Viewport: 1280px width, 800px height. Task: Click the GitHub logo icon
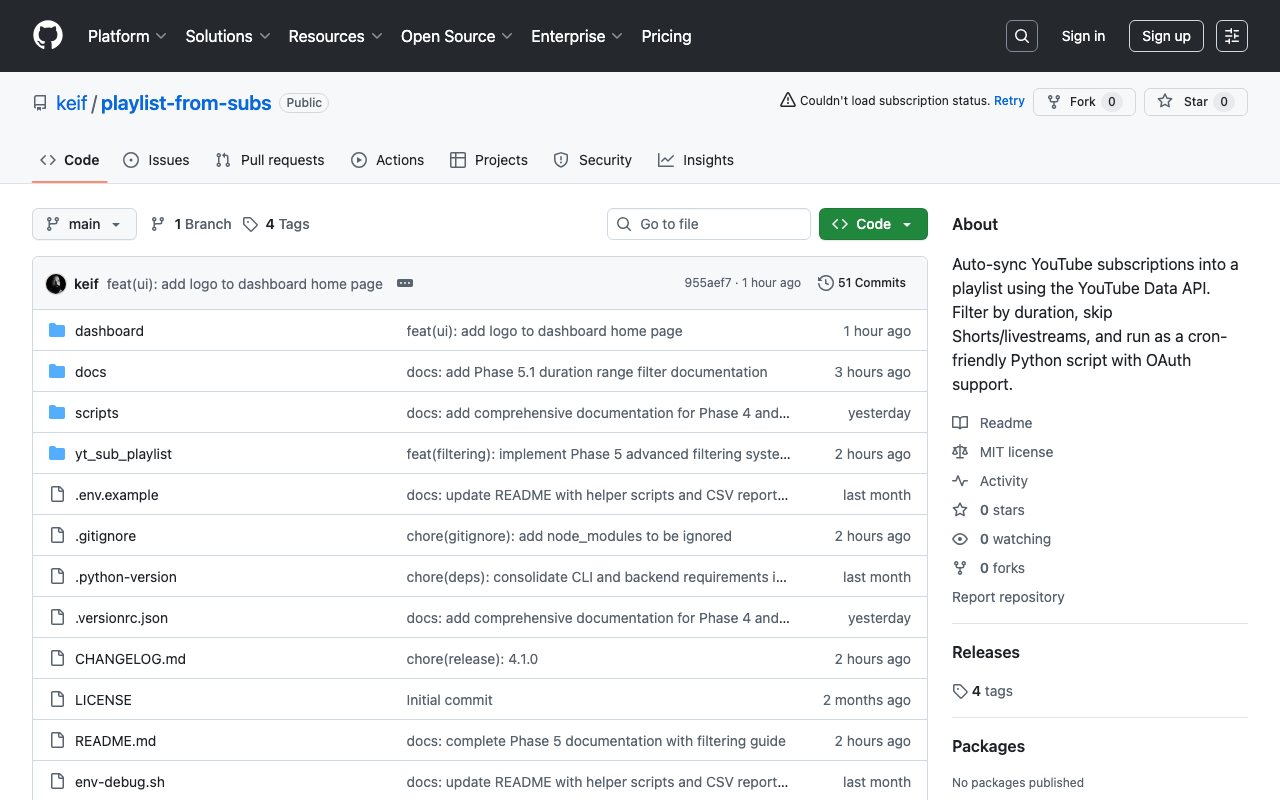tap(48, 36)
